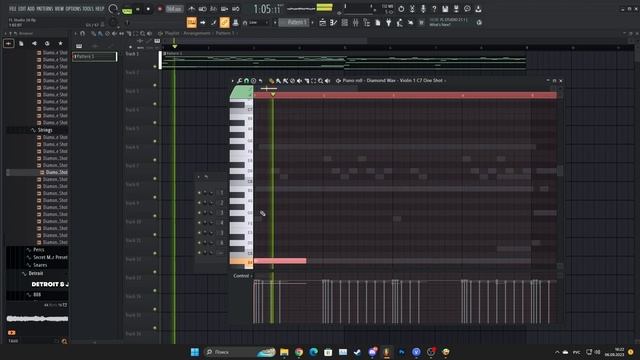The width and height of the screenshot is (640, 360).
Task: Select Pattern 1 in playlist picker
Action: (95, 56)
